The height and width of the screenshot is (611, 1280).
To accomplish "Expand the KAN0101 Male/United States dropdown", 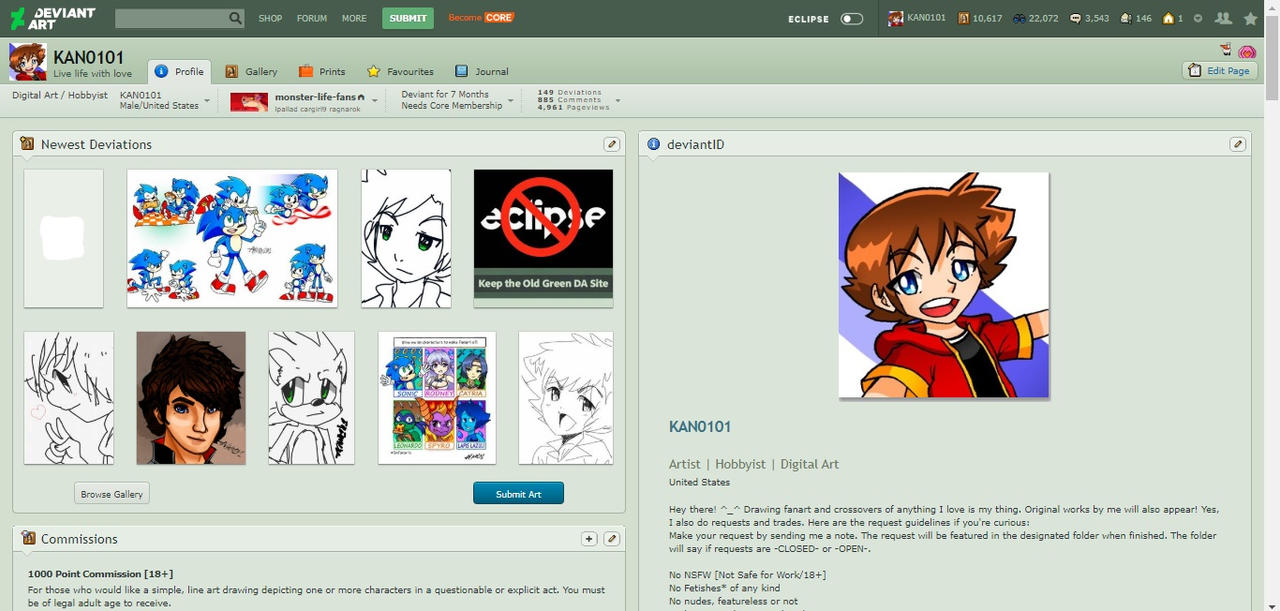I will click(207, 101).
